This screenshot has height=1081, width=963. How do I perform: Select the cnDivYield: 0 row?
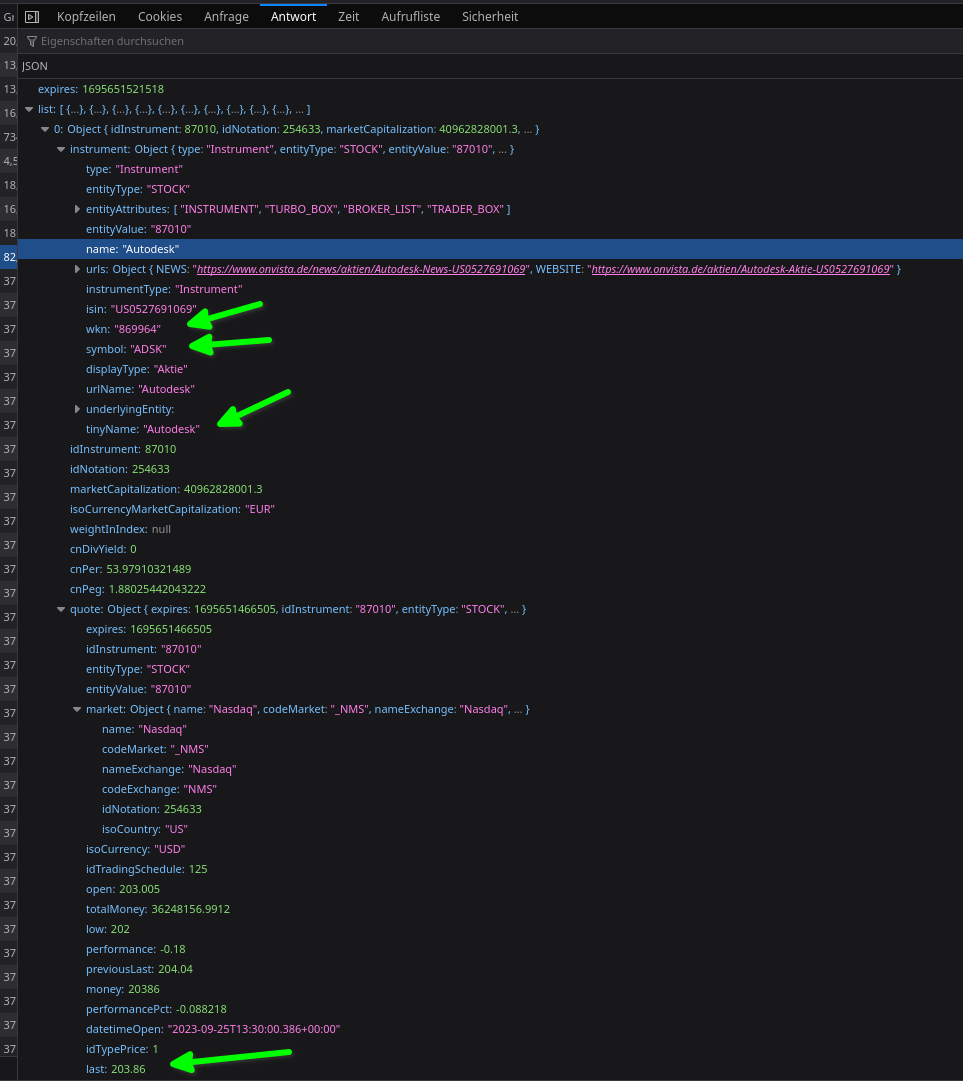(490, 549)
